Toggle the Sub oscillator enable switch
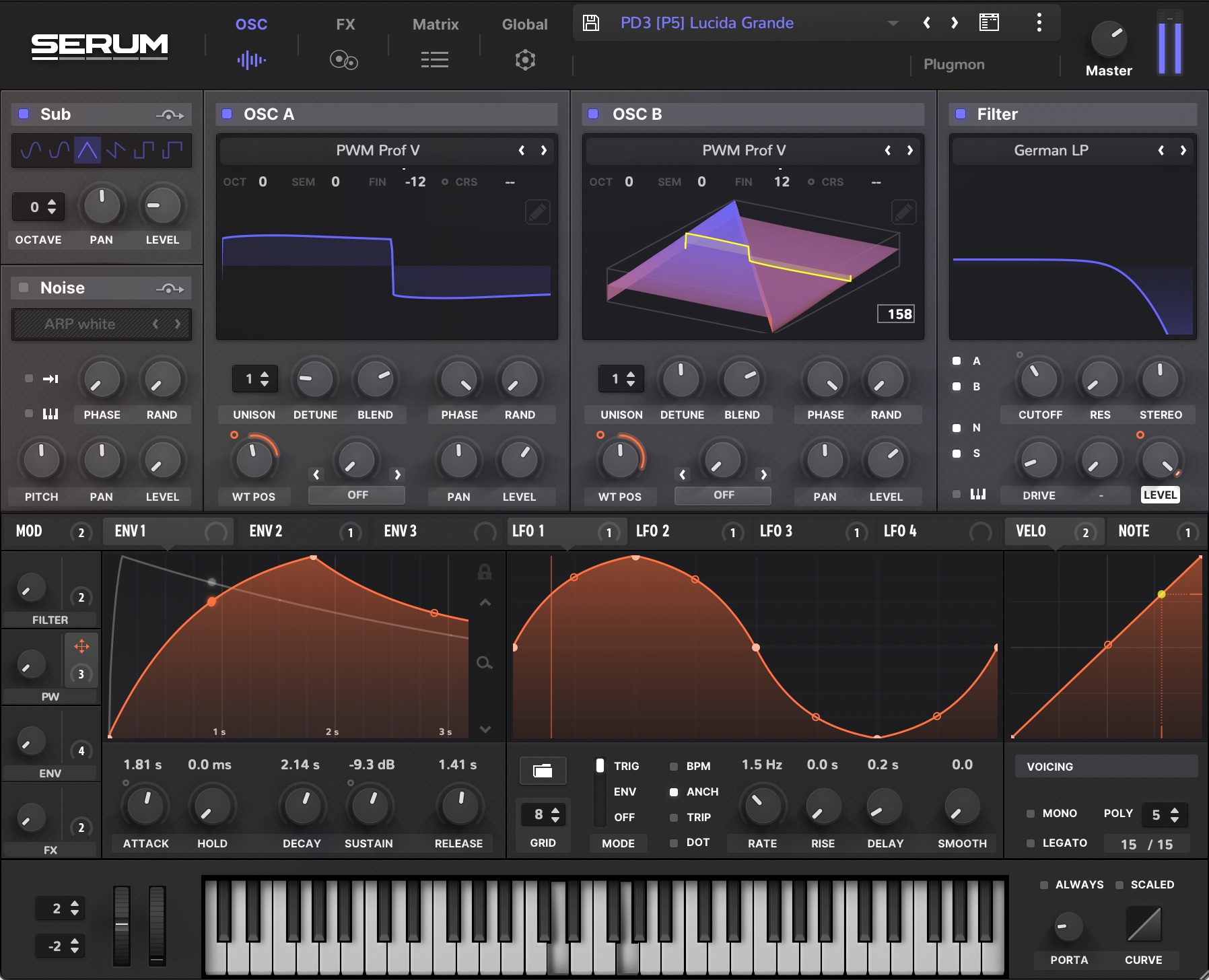This screenshot has width=1209, height=980. tap(24, 114)
